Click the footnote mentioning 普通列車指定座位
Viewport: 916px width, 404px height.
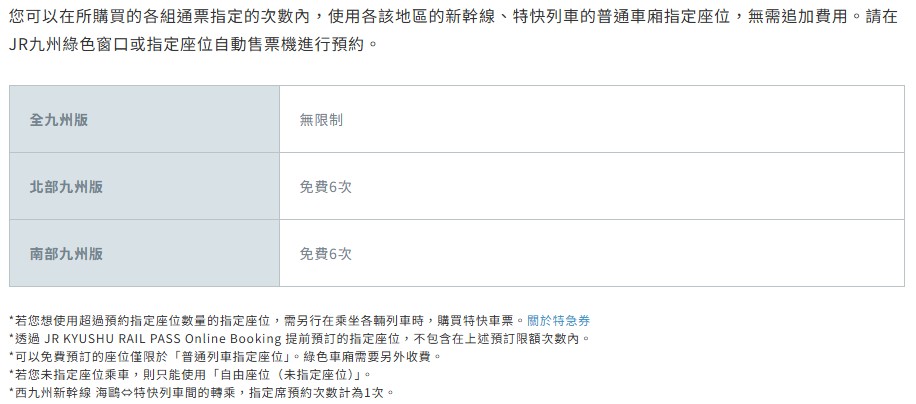click(x=225, y=356)
